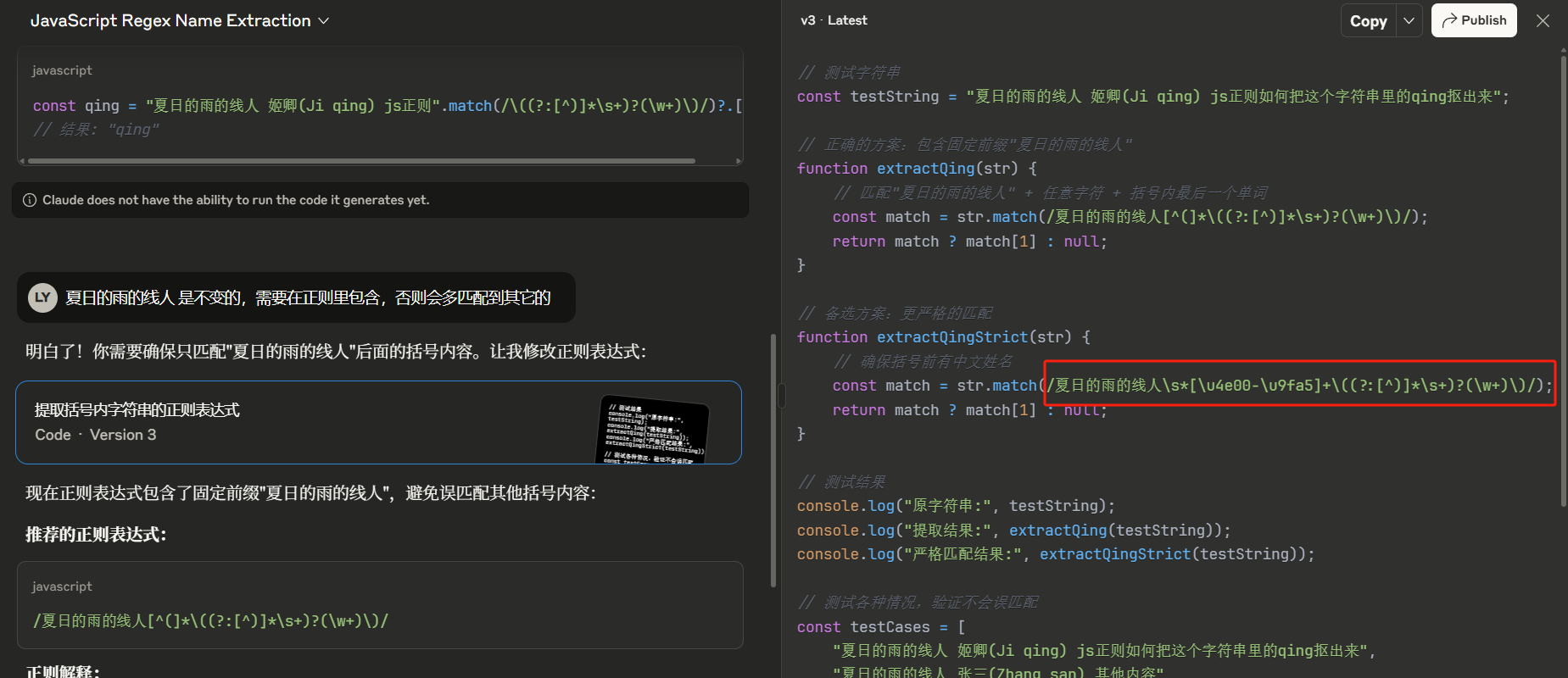Click the artifact card code preview thumbnail
Viewport: 1568px width, 678px height.
coord(654,431)
